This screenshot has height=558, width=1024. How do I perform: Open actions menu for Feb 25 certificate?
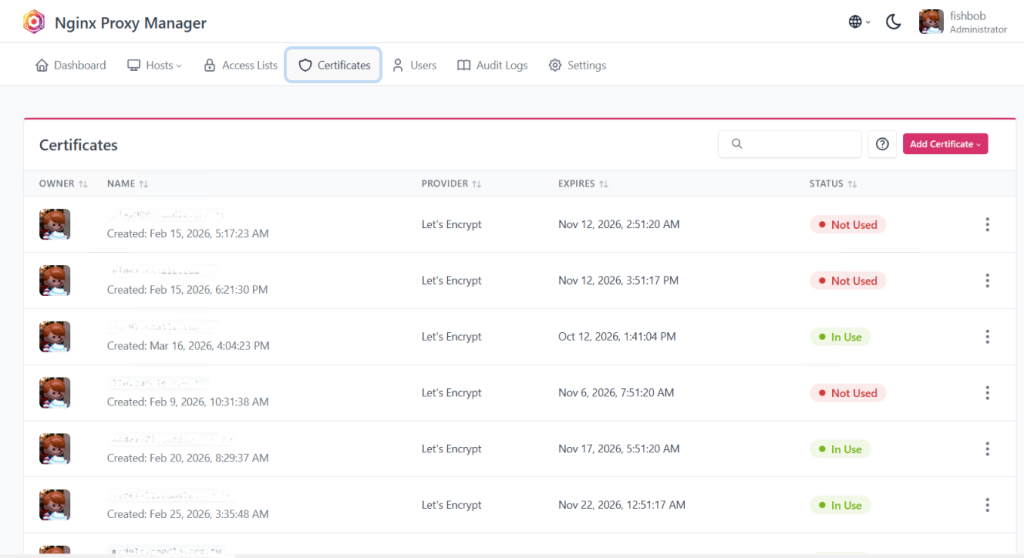click(x=987, y=505)
